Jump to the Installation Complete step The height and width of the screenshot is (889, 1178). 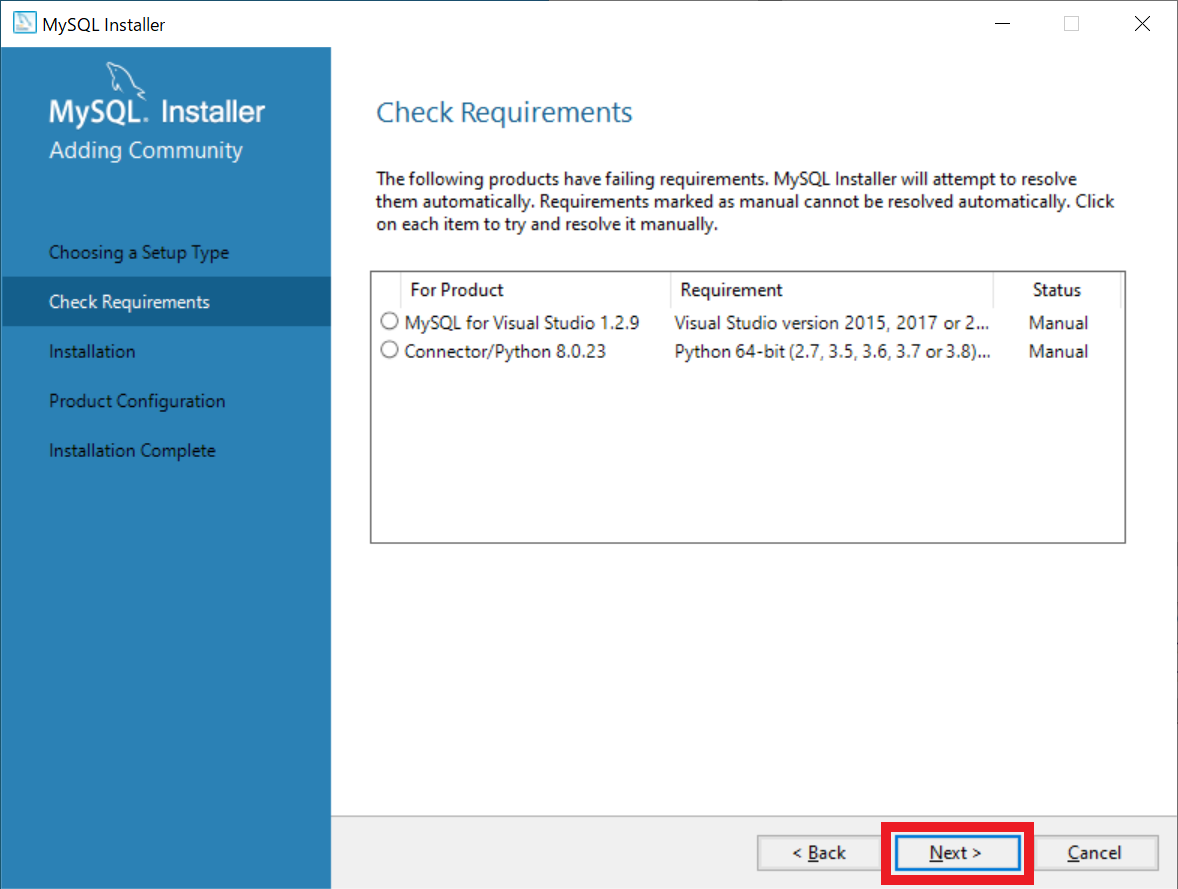[132, 451]
